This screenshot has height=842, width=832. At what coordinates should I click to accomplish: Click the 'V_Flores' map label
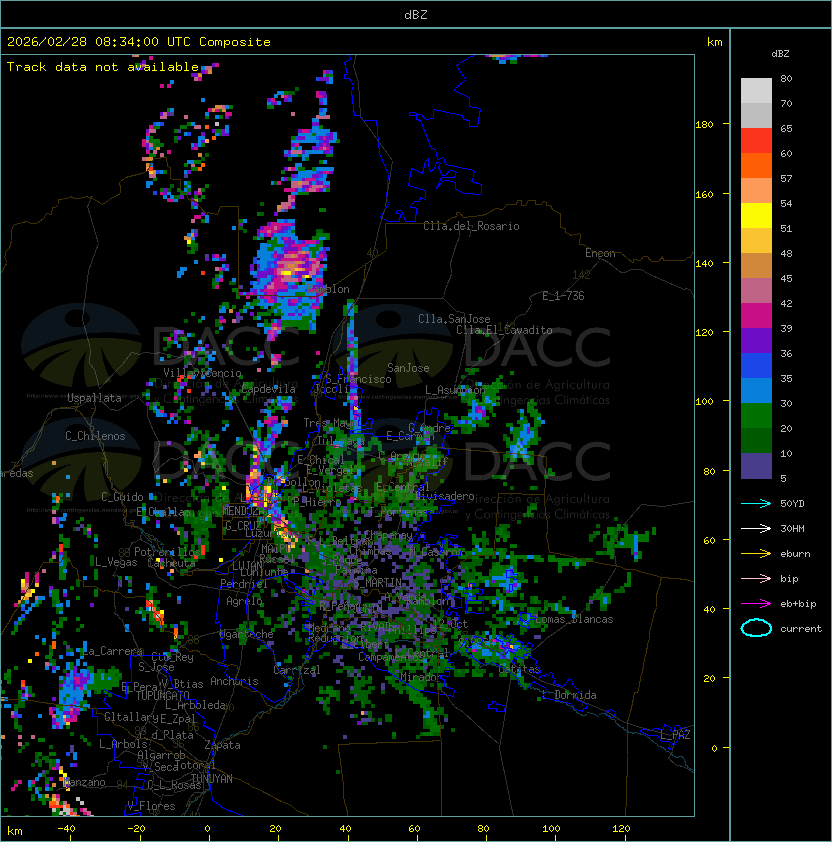point(151,806)
